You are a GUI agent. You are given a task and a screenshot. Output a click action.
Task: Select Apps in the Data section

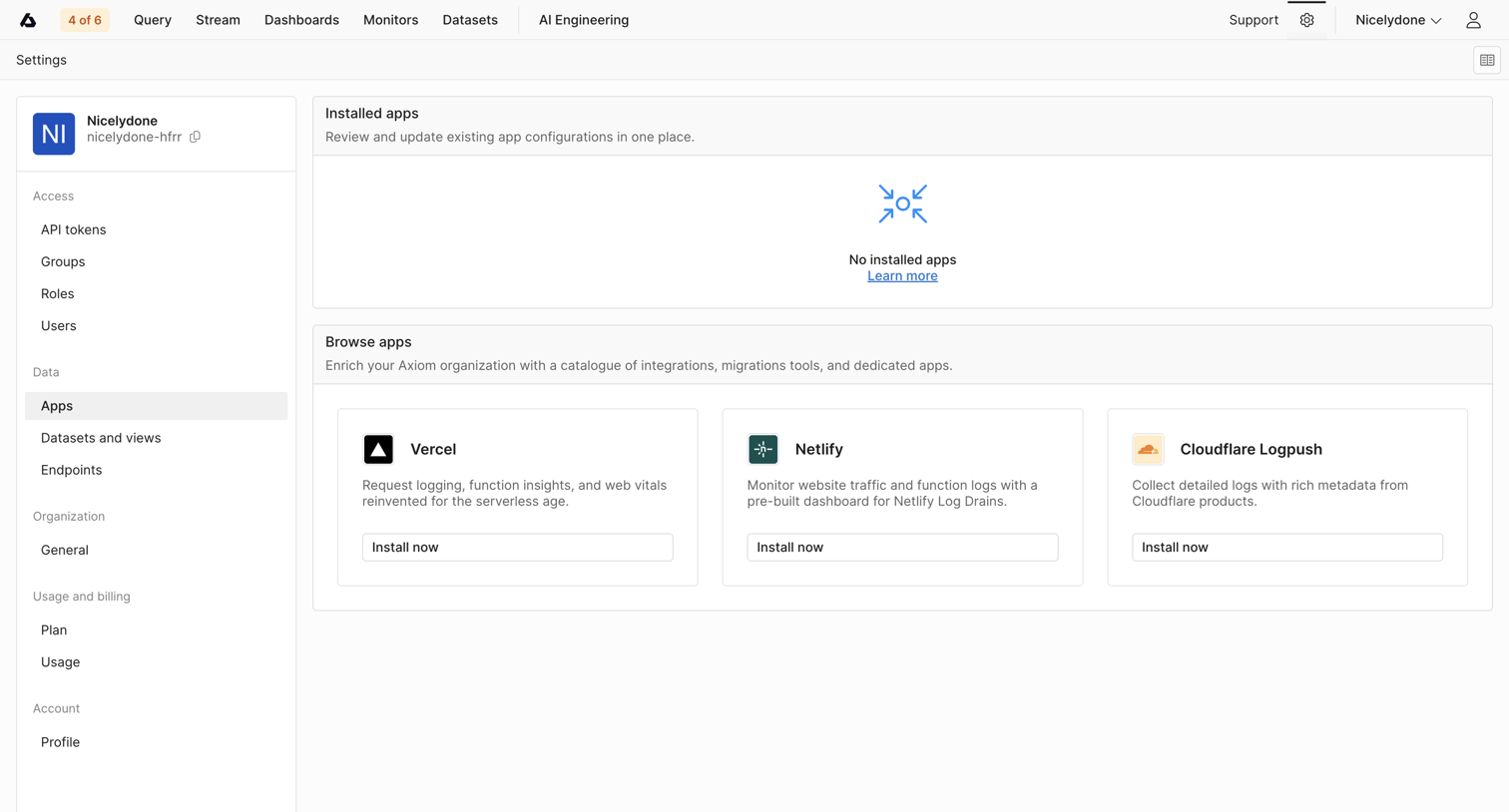coord(157,406)
